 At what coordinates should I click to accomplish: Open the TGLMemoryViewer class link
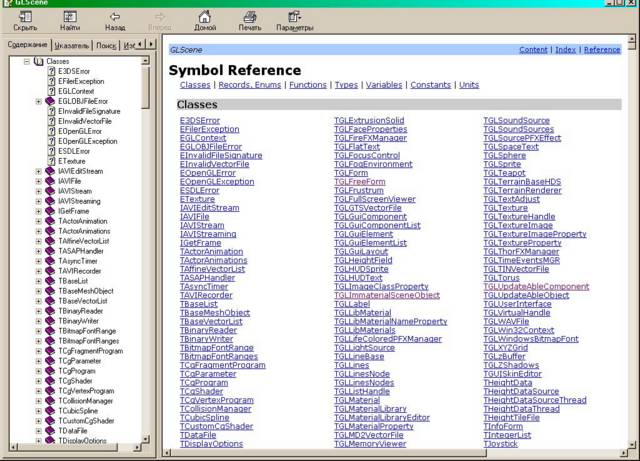[x=370, y=444]
